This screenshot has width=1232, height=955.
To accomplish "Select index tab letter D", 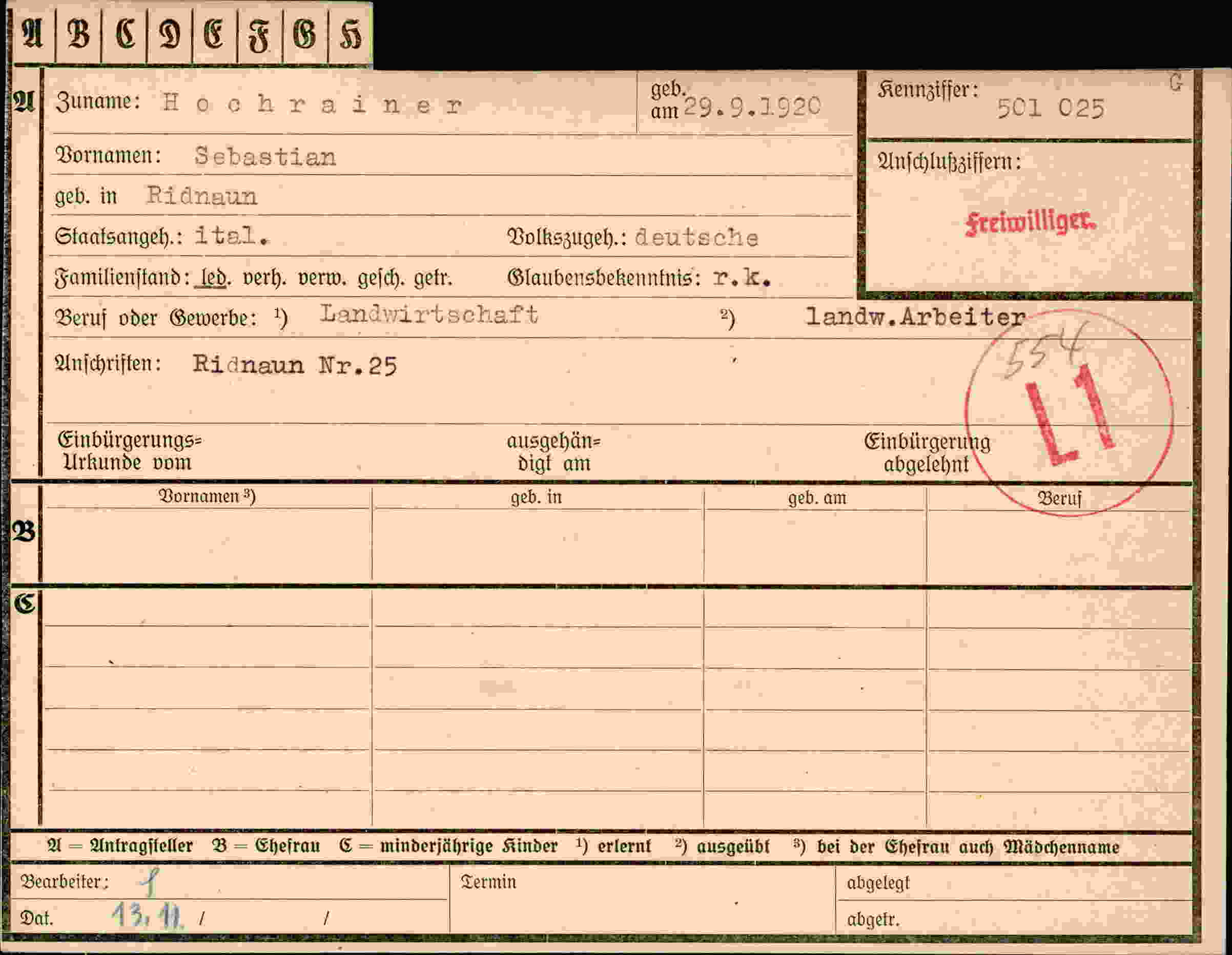I will point(170,34).
